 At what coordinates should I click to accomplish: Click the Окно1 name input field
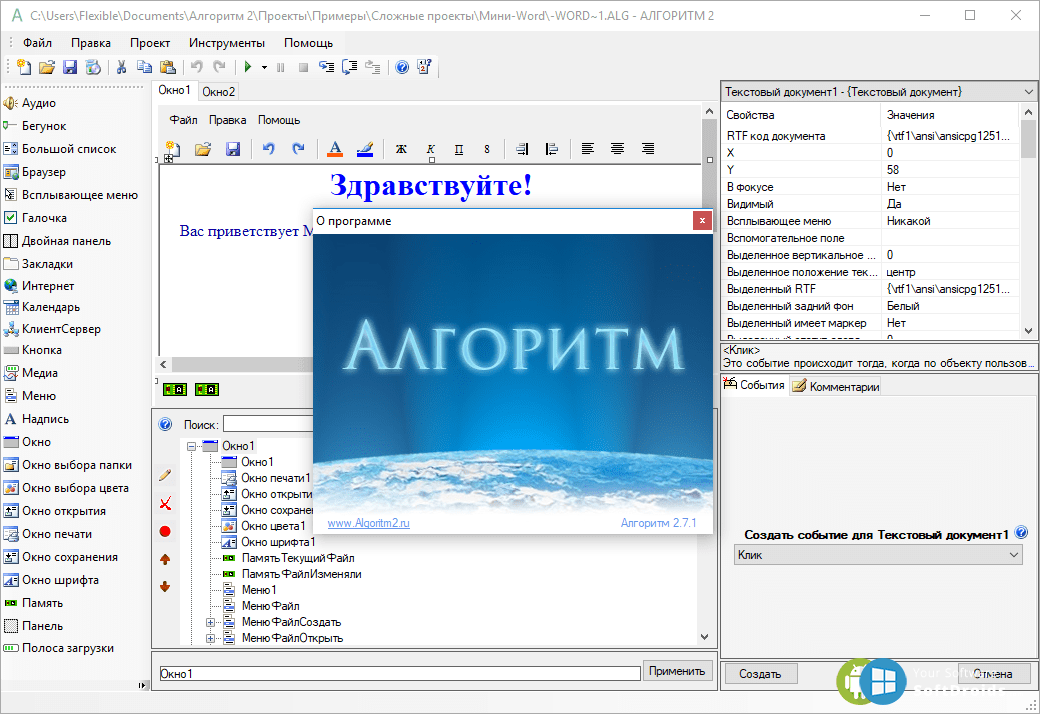400,674
